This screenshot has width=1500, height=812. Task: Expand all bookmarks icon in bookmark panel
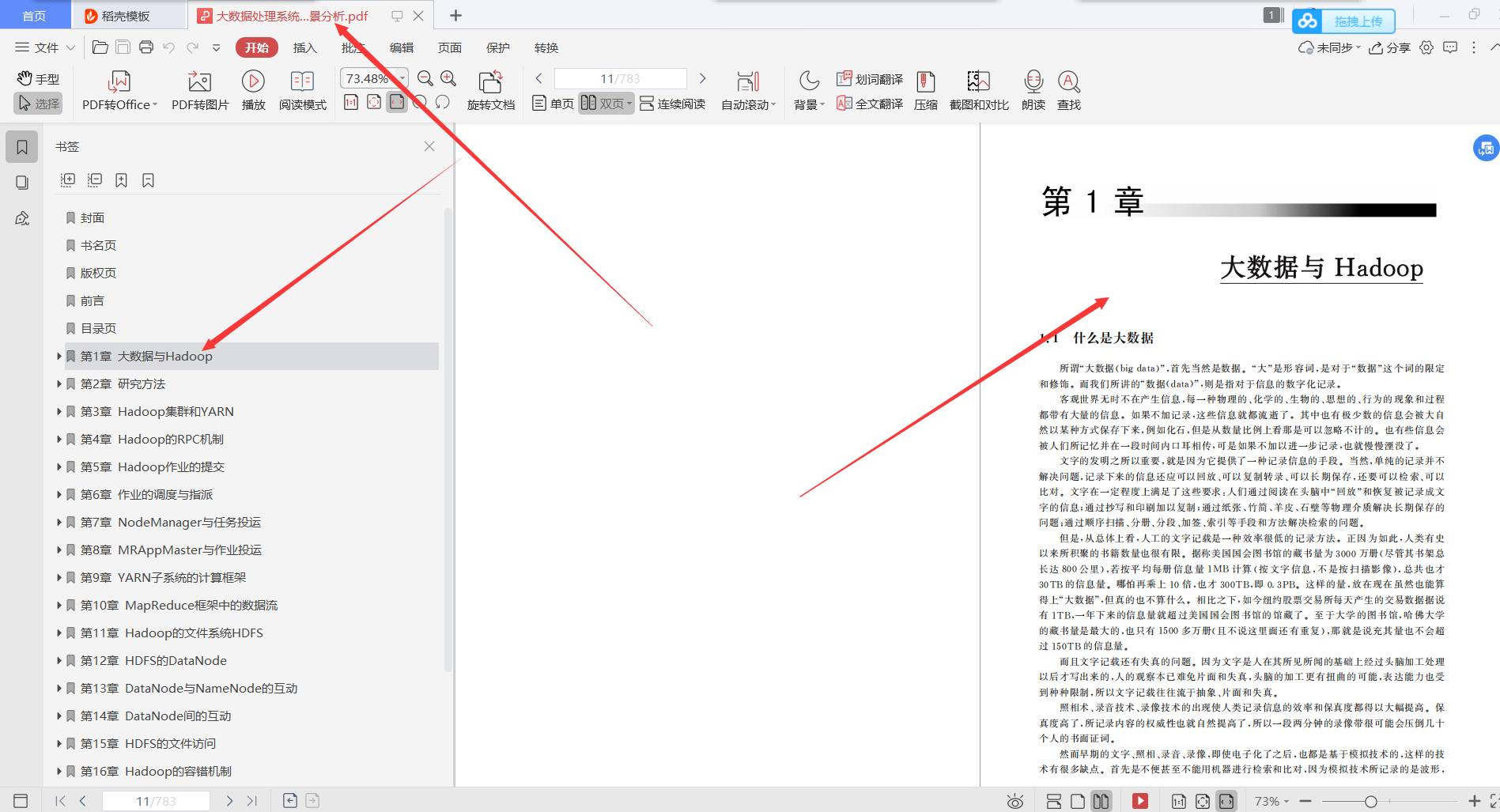click(68, 180)
